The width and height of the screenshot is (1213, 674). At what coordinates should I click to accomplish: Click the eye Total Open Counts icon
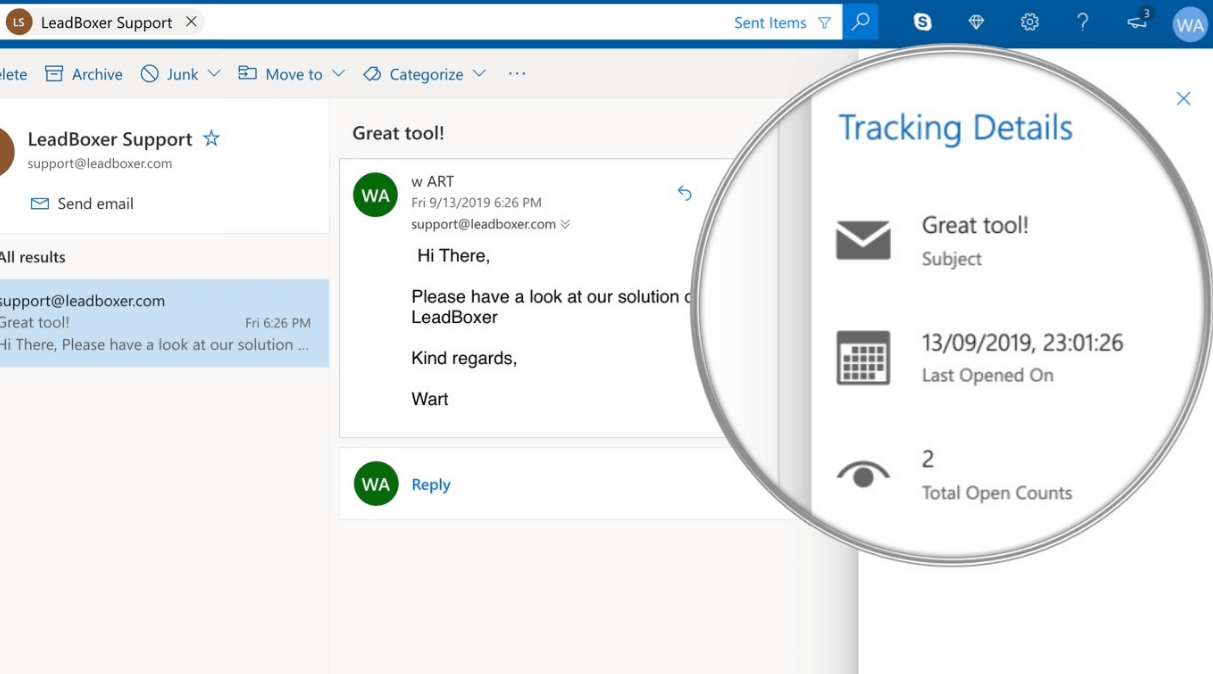tap(863, 475)
